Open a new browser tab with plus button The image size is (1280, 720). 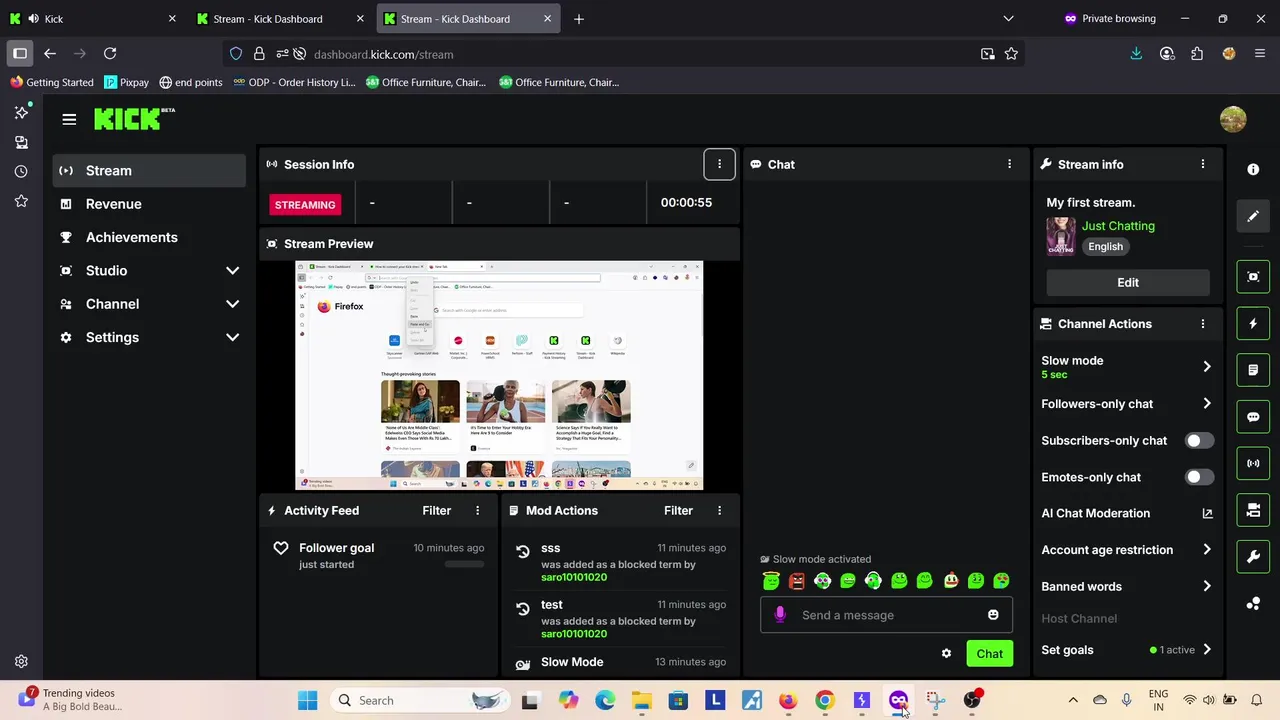(578, 18)
